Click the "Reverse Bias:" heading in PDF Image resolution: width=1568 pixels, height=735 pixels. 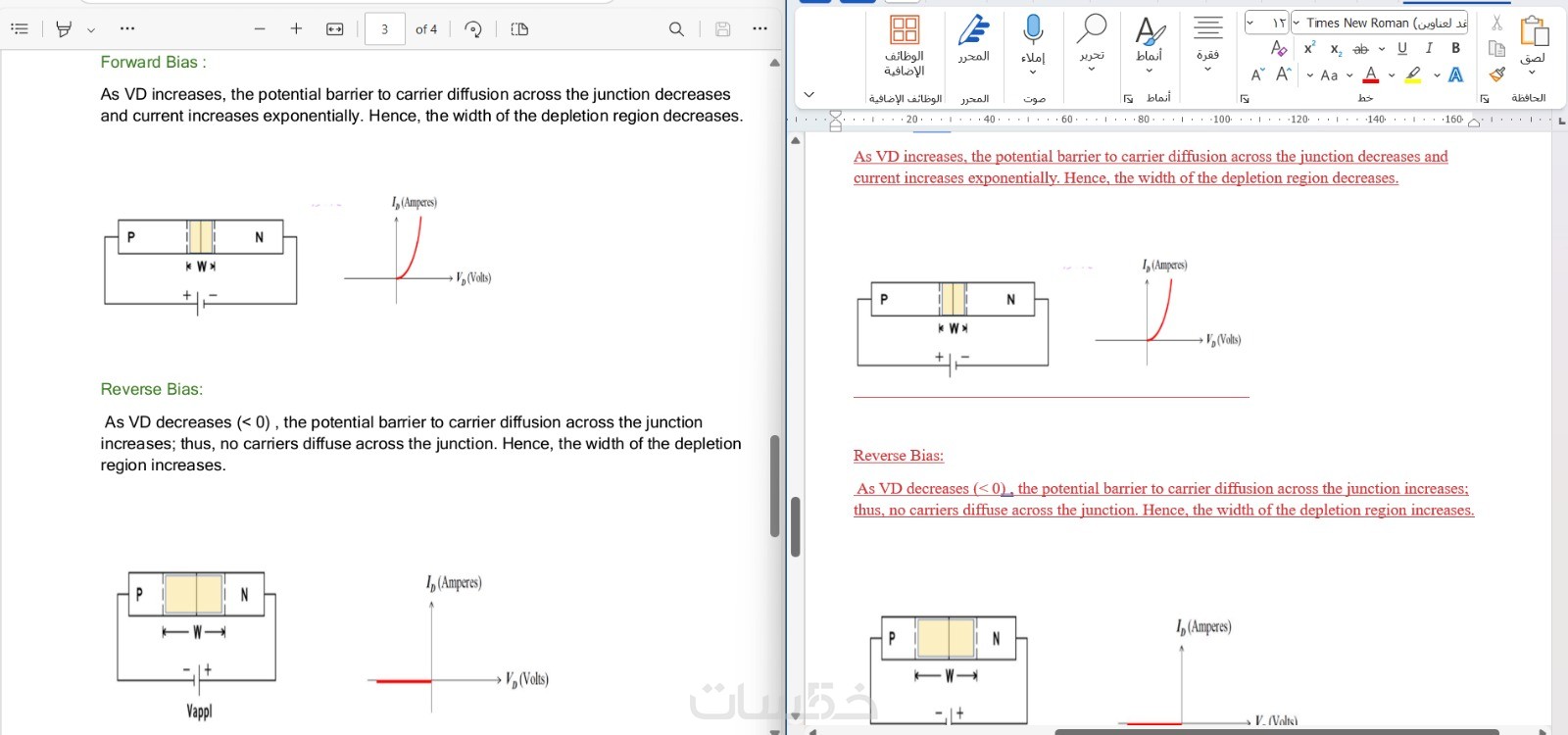pos(152,389)
